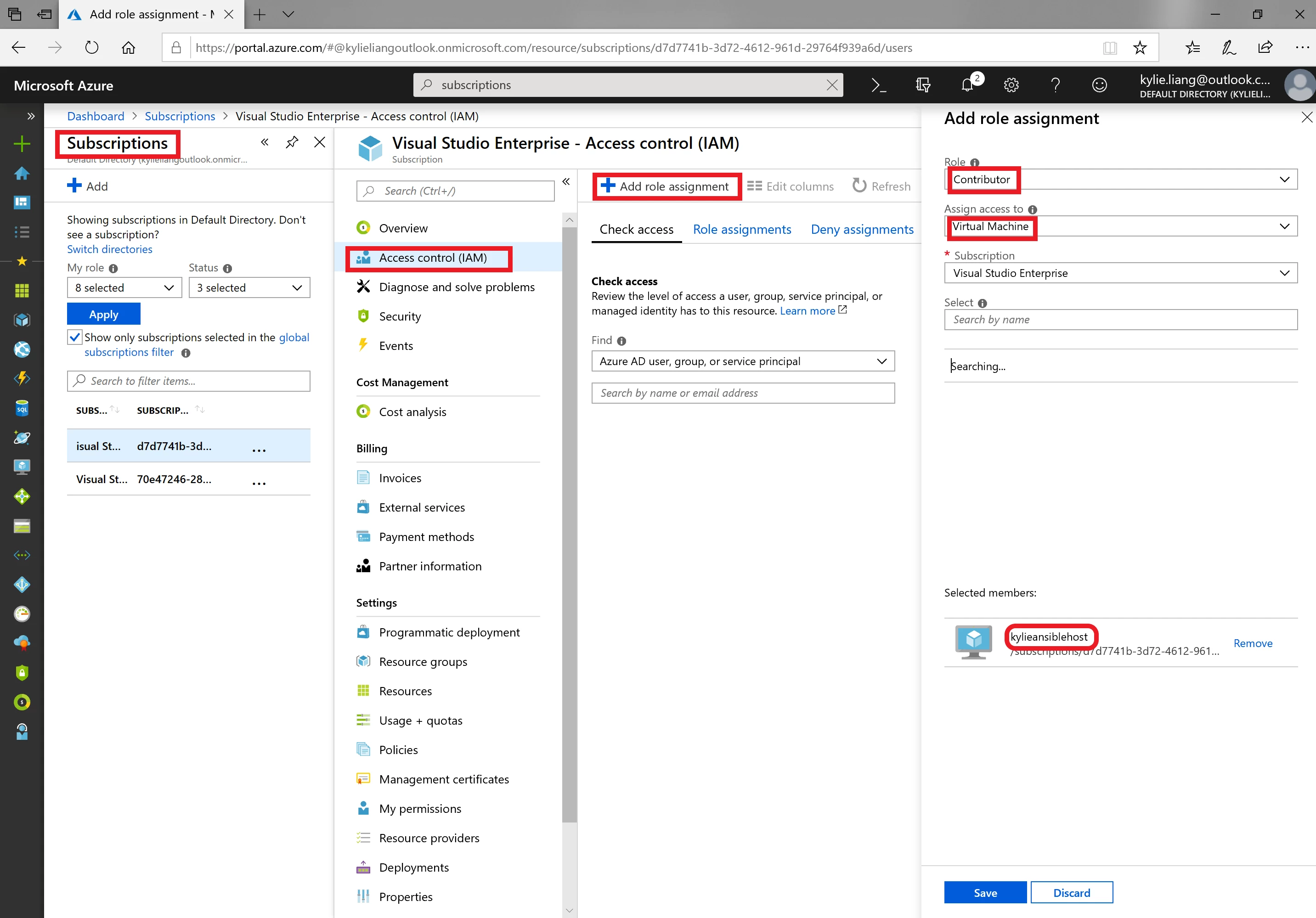Viewport: 1316px width, 918px height.
Task: Click Select Search by name field
Action: 1120,320
